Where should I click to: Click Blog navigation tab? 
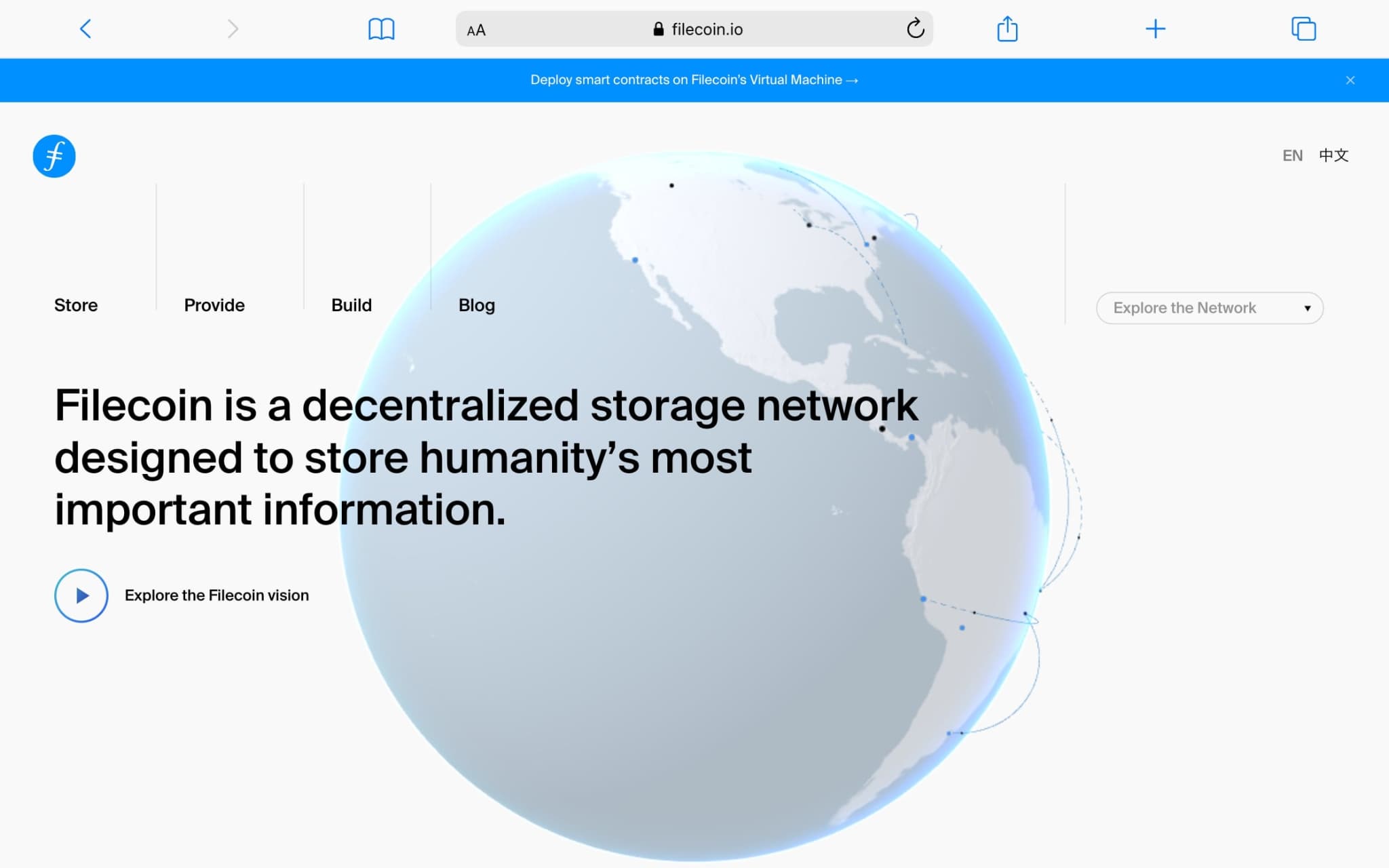477,304
